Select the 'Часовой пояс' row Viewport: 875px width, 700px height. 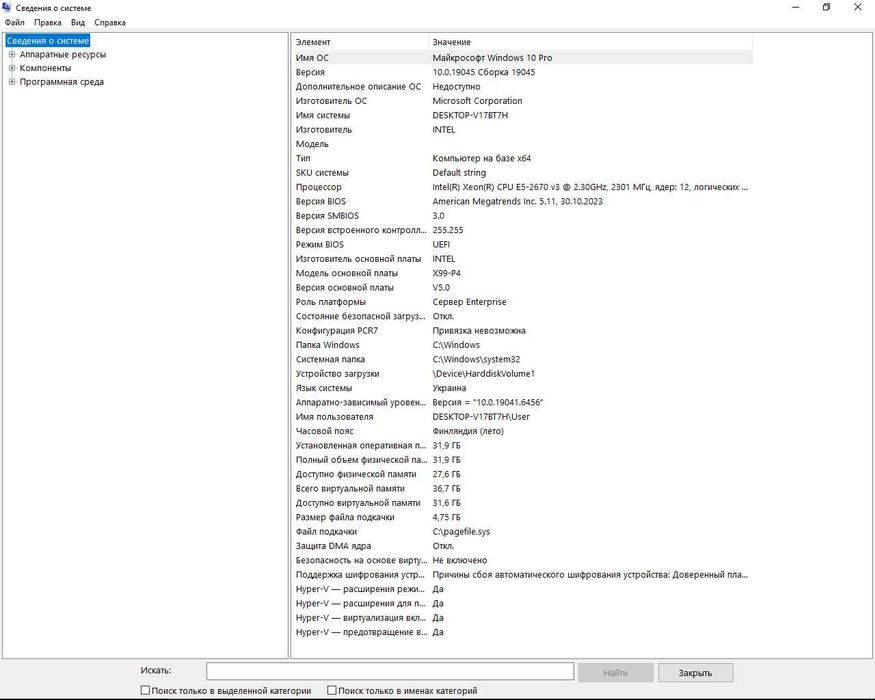(x=523, y=431)
